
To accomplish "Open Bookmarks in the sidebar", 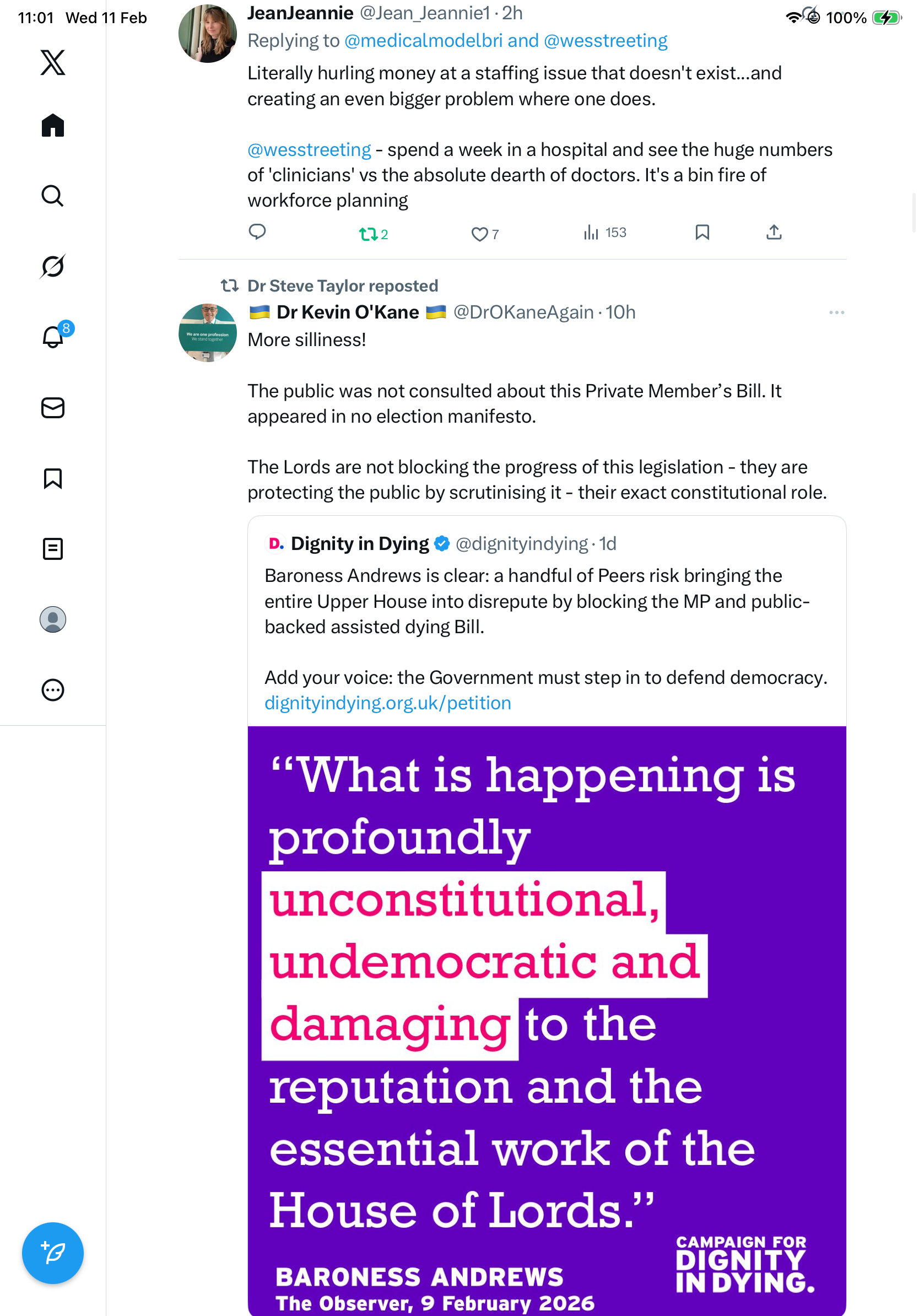I will point(53,478).
